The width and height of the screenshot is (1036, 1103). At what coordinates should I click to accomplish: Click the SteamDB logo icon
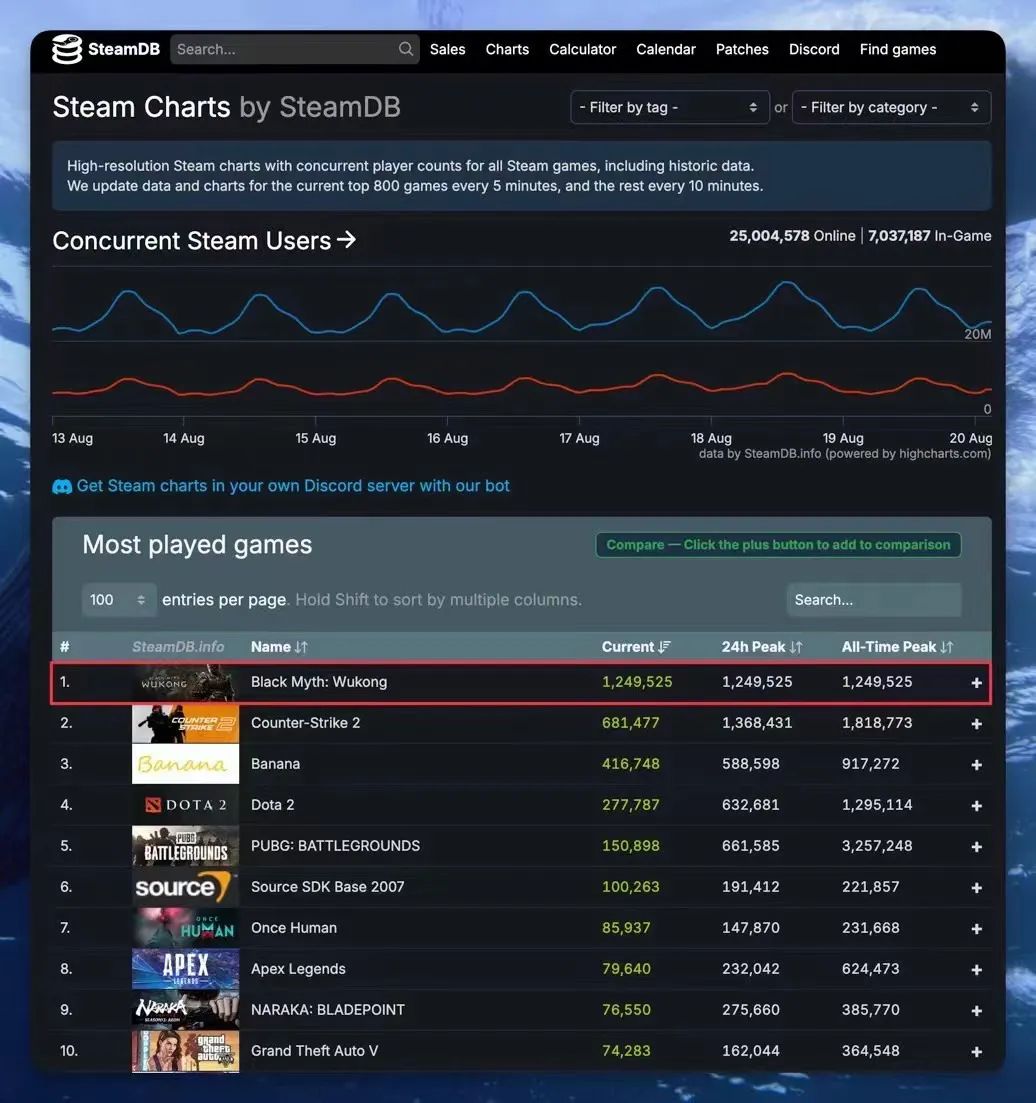click(x=67, y=49)
